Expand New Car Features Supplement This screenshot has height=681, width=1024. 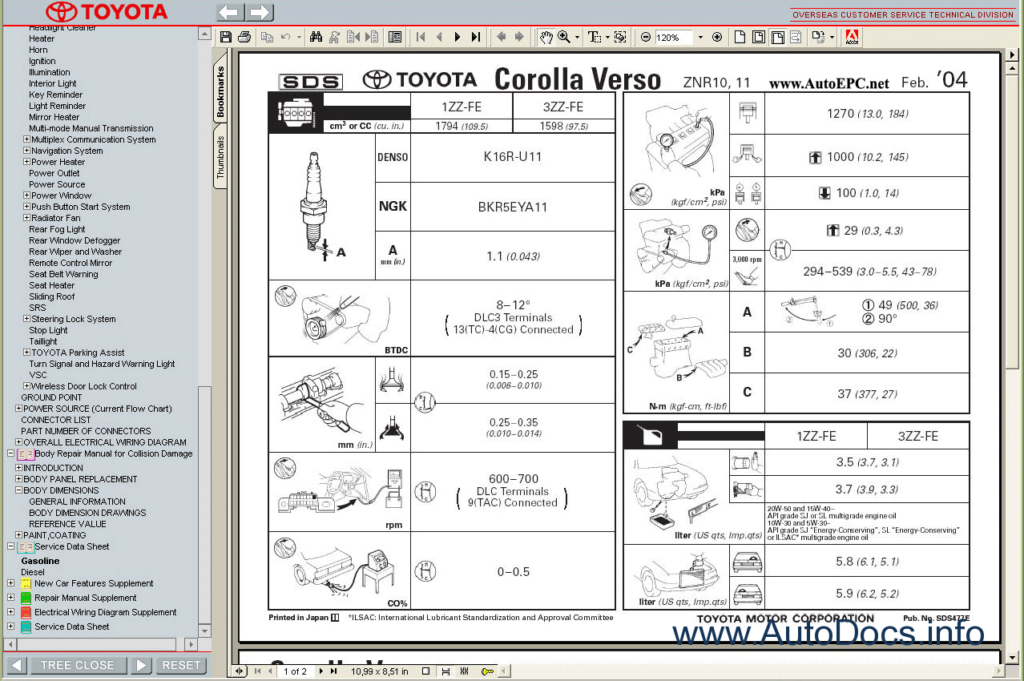(x=10, y=583)
